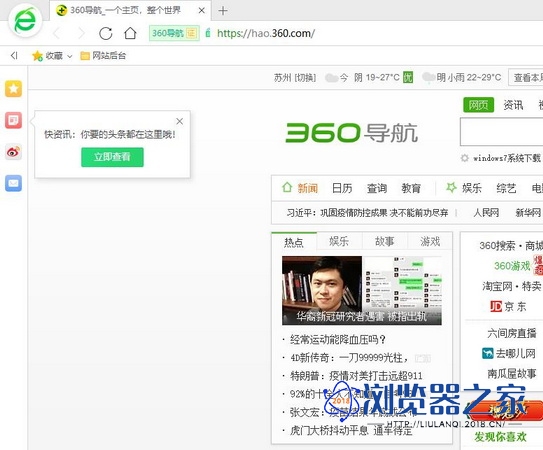Open 4D新传奇 一刀99999光柱 link
The width and height of the screenshot is (543, 450).
coord(349,358)
